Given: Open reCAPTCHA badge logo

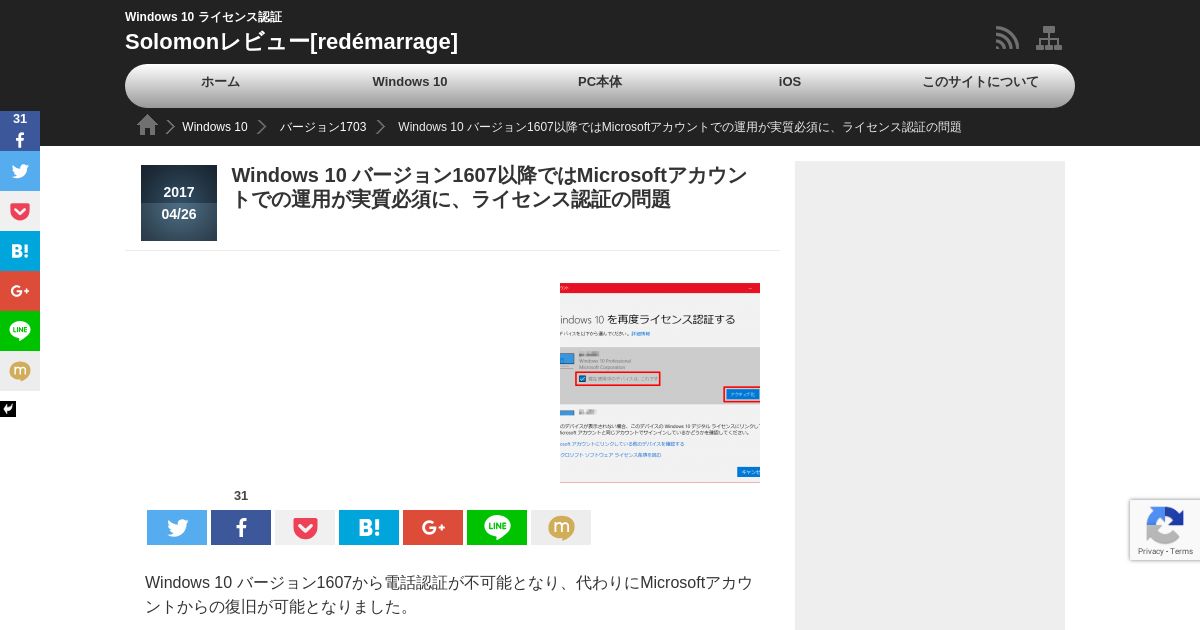Looking at the screenshot, I should pos(1165,524).
